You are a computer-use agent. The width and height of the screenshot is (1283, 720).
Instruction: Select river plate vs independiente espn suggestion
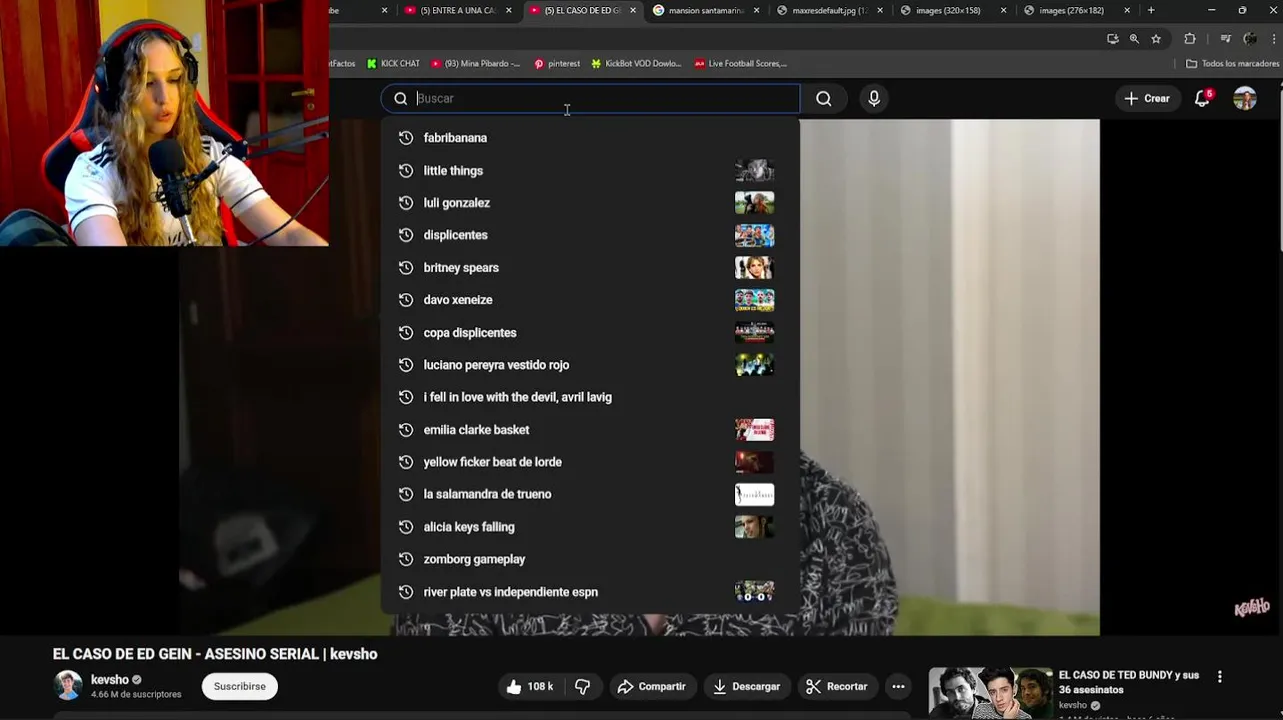(590, 592)
